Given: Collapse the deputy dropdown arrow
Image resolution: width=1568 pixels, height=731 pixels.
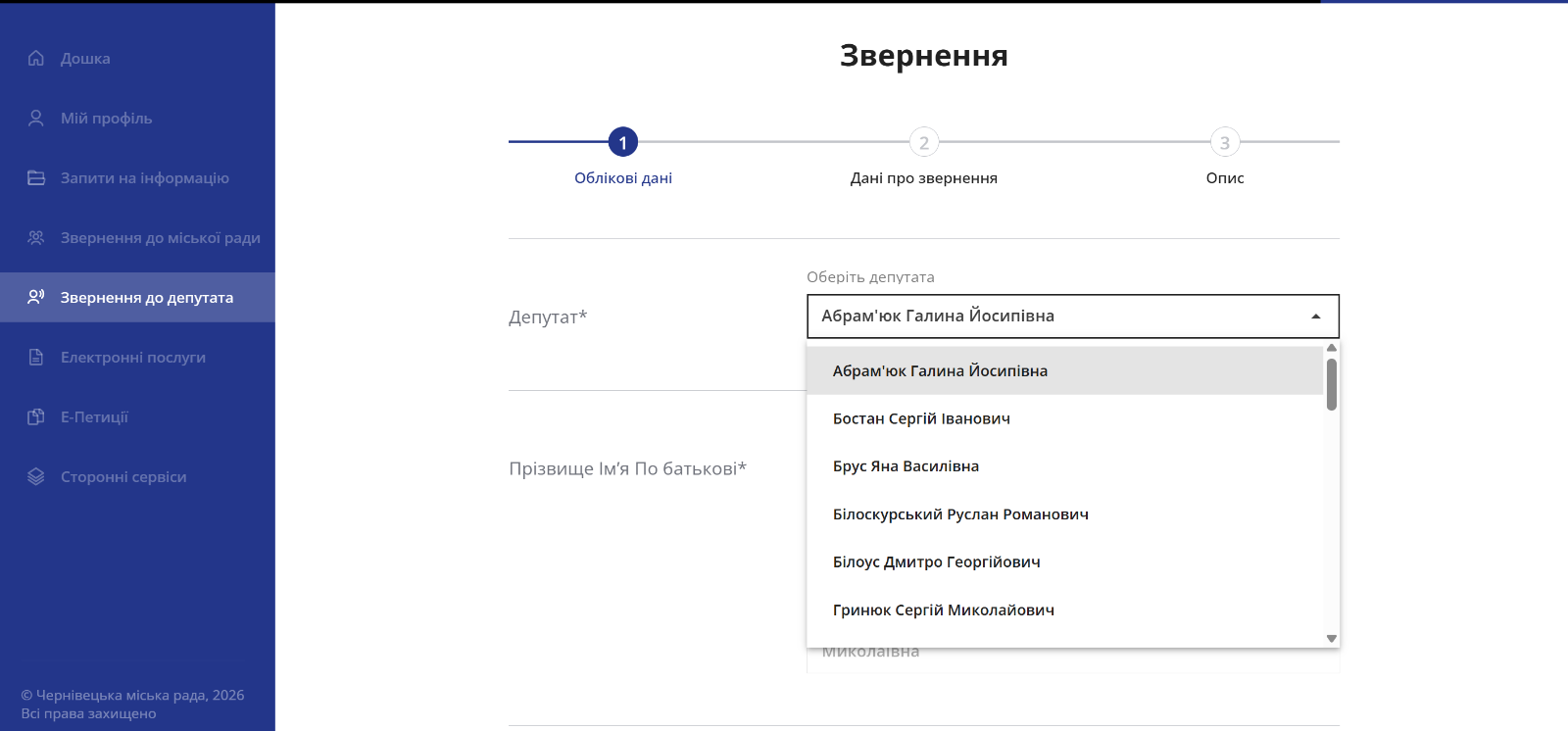Looking at the screenshot, I should (x=1316, y=317).
